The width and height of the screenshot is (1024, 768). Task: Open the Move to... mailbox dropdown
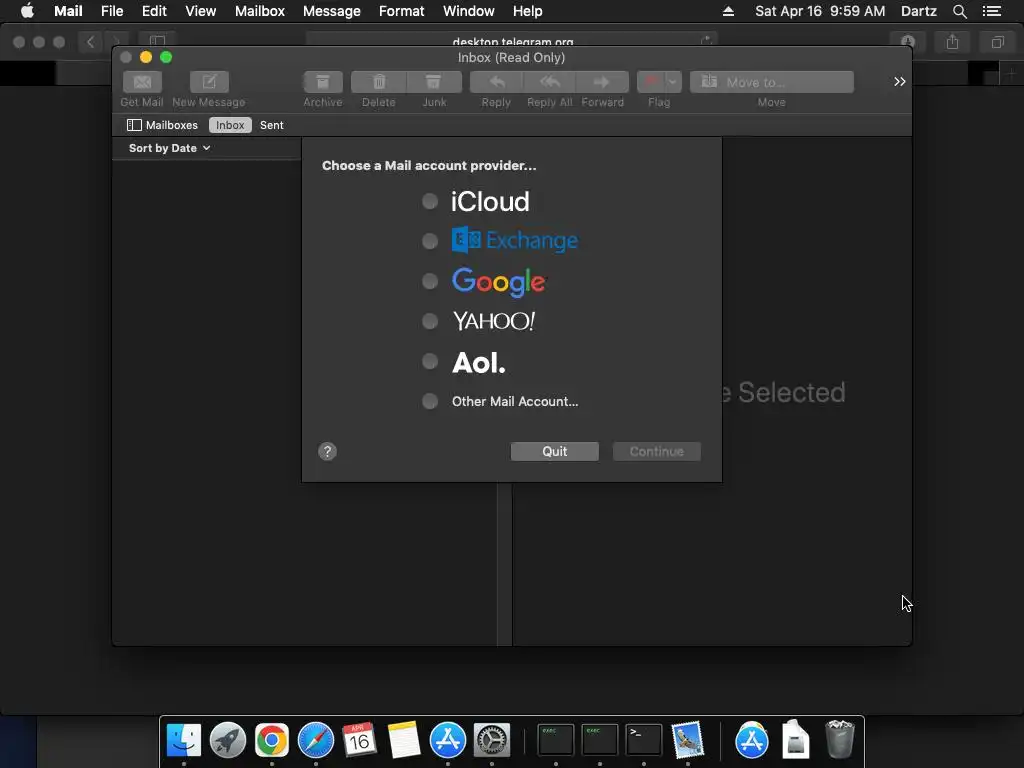point(772,82)
